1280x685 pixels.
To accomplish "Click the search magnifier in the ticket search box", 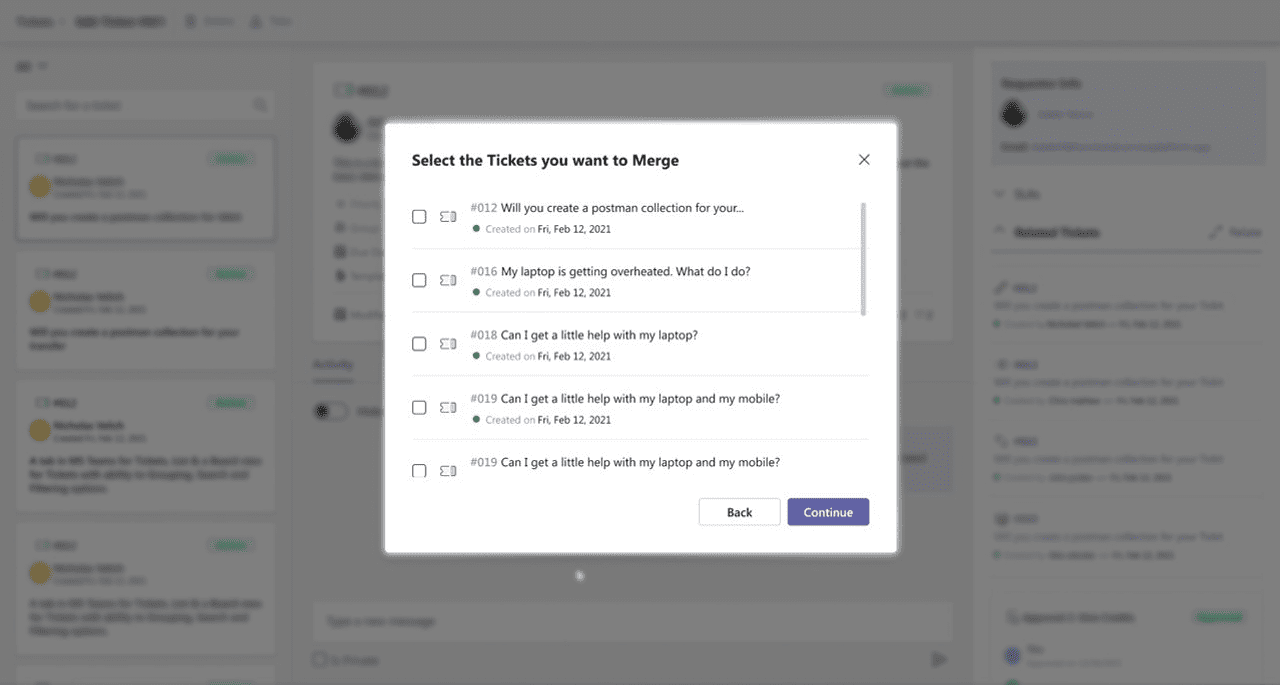I will (260, 105).
